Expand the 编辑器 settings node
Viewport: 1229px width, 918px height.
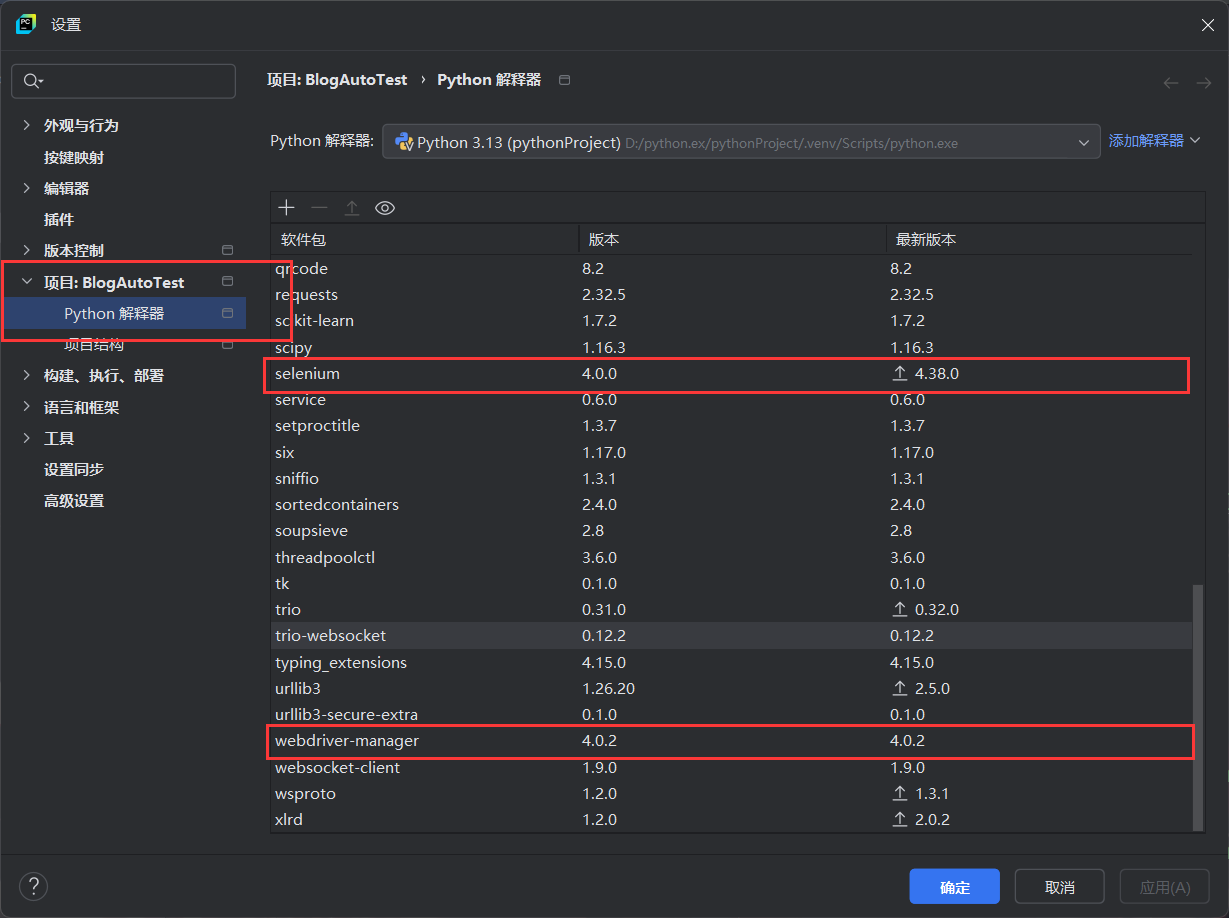[26, 188]
